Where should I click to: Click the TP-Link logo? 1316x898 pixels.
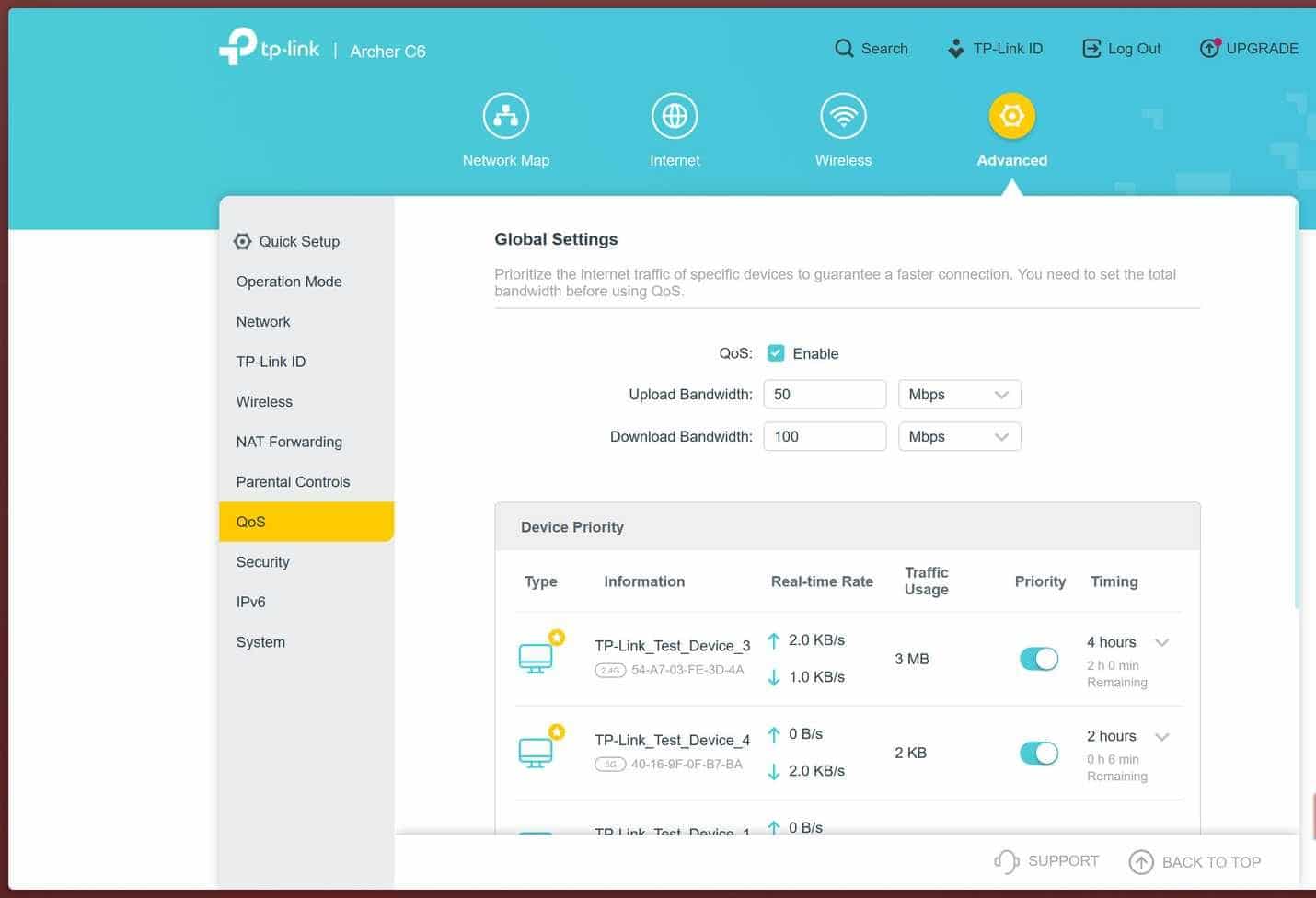click(x=269, y=46)
